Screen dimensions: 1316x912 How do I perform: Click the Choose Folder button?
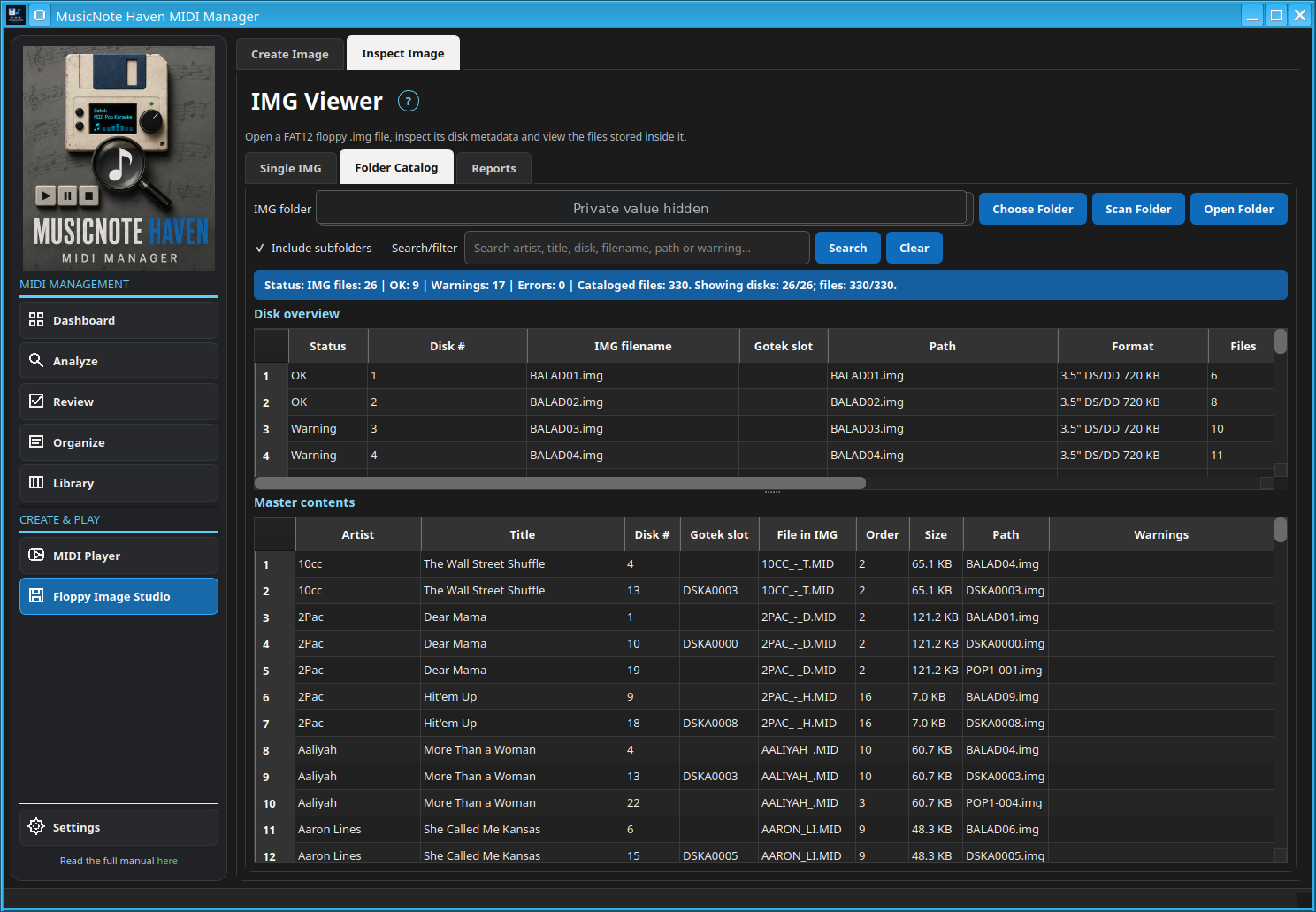click(1033, 209)
